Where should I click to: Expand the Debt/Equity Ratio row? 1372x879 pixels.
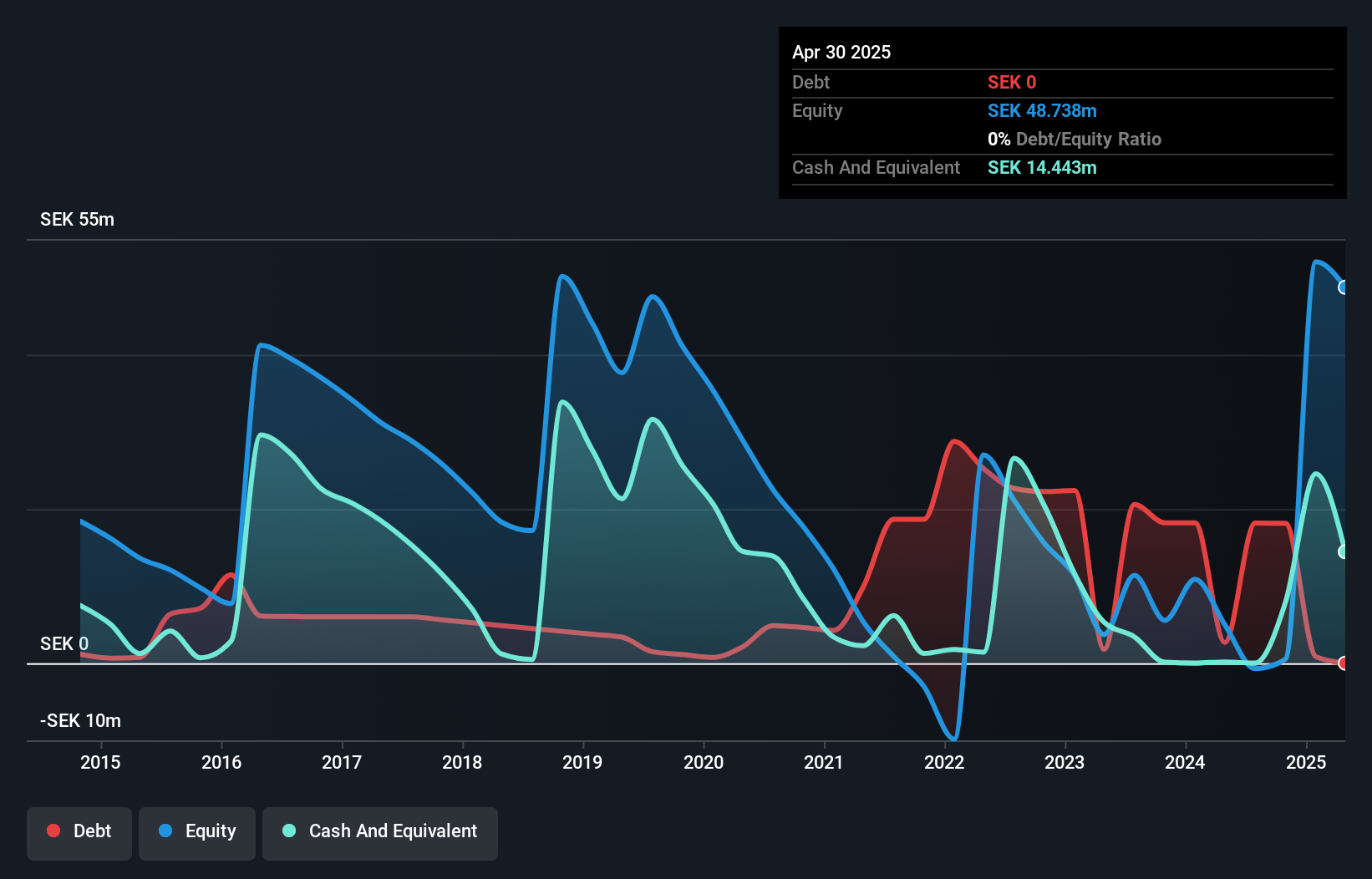click(x=1075, y=139)
